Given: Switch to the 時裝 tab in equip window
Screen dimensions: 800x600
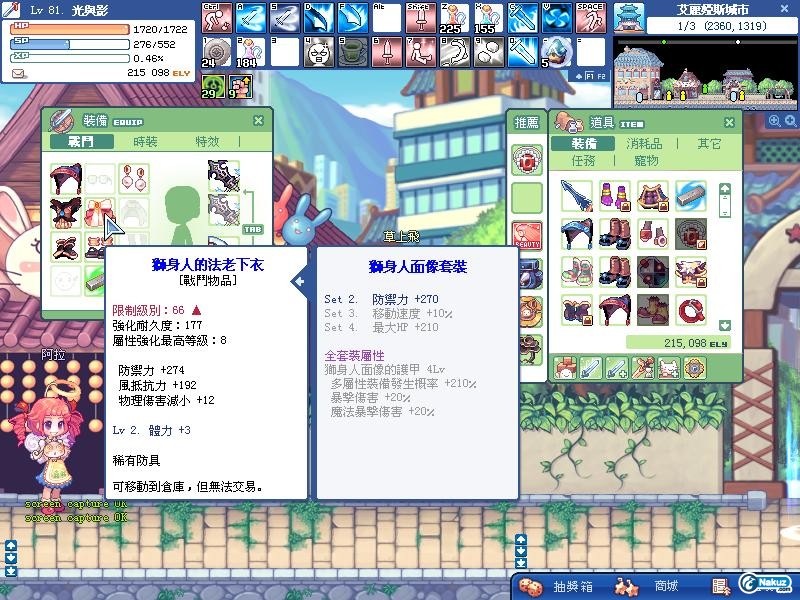Looking at the screenshot, I should click(x=145, y=141).
